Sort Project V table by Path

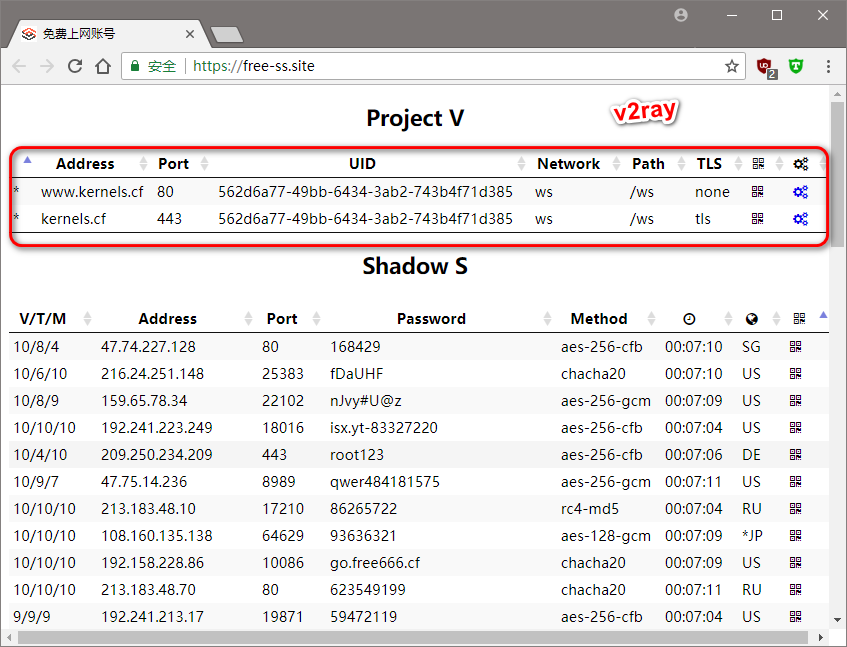(x=648, y=164)
